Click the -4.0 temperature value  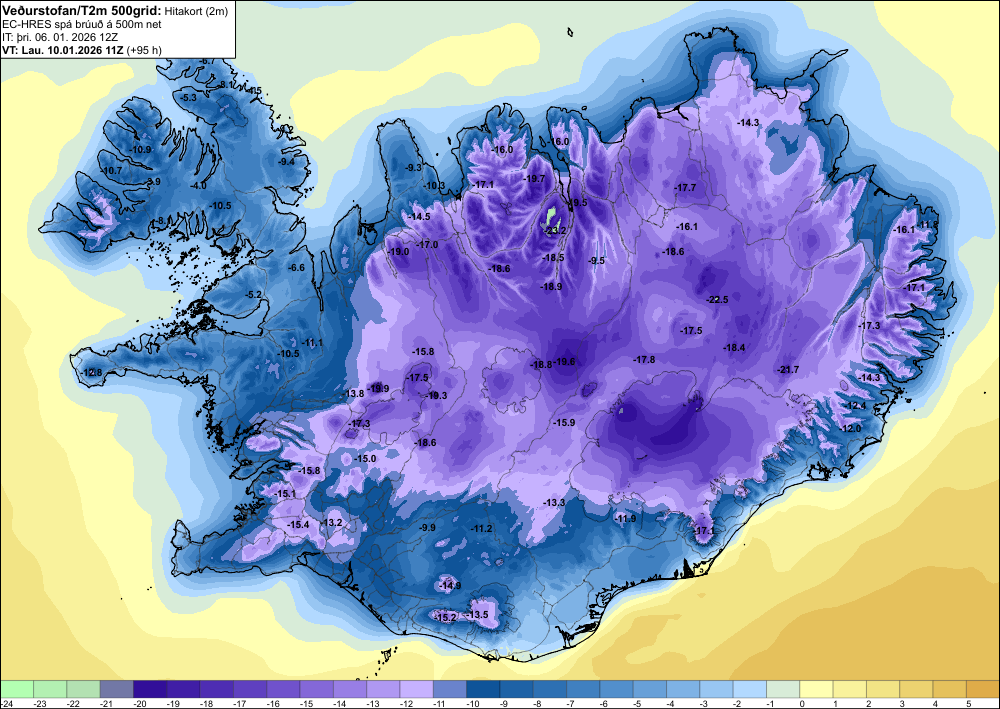point(199,186)
